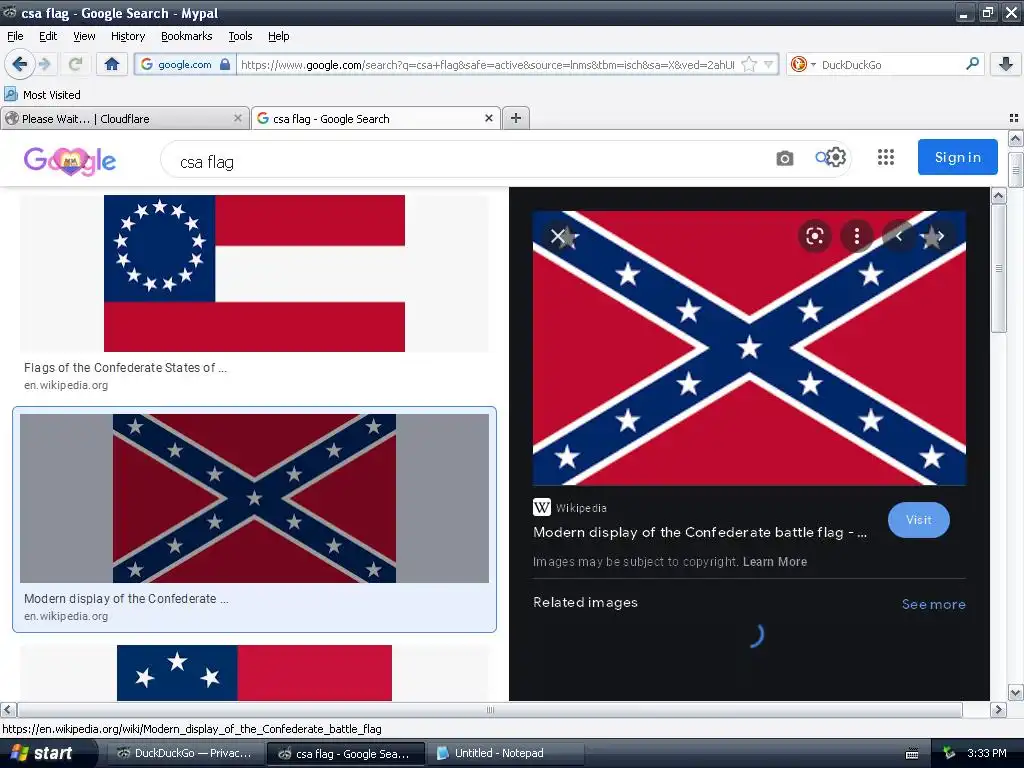Open the Flags of the Confederate States result title
Screen dimensions: 1024x768
click(125, 368)
